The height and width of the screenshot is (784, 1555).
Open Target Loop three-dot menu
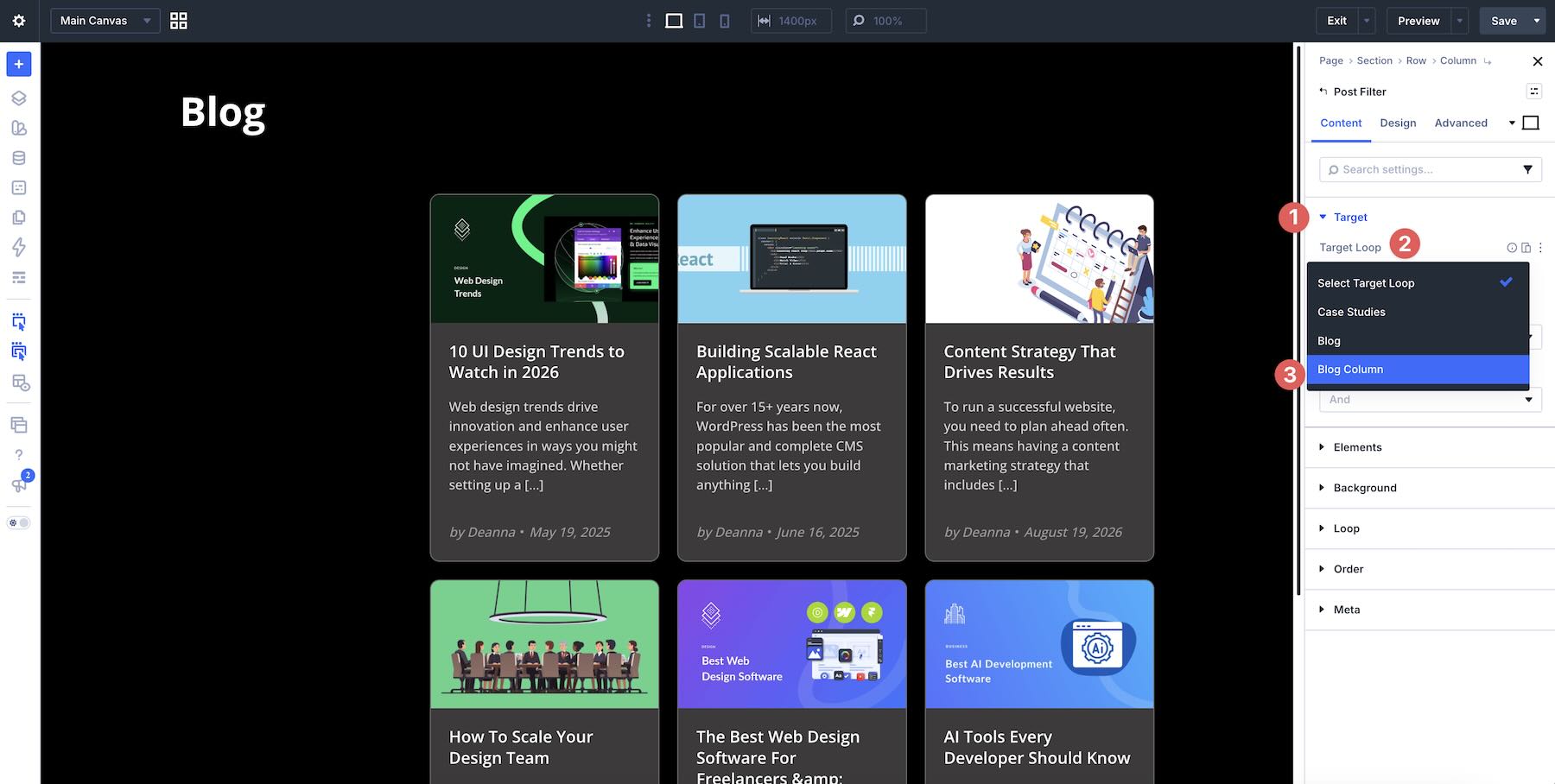(x=1540, y=248)
